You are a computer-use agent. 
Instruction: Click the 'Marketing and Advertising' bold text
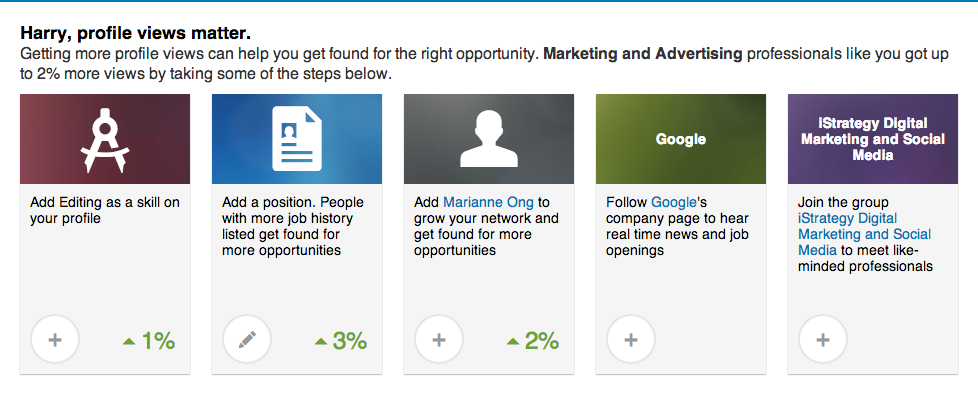[643, 54]
